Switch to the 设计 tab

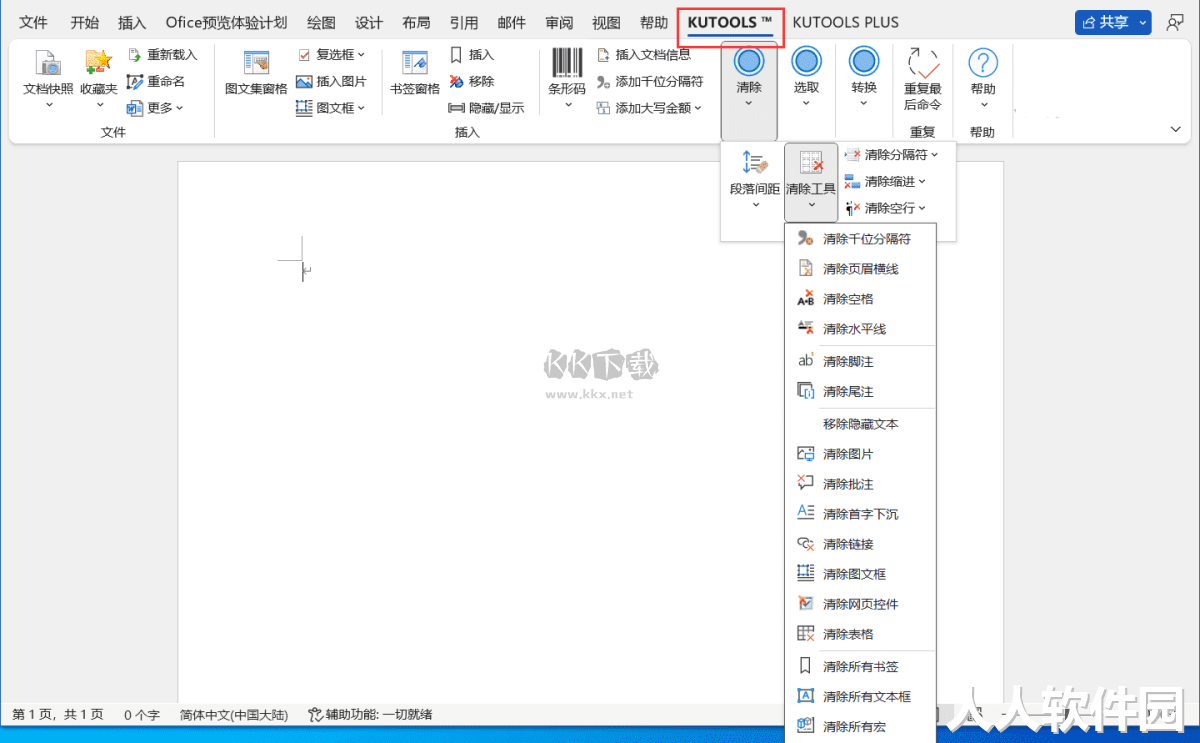(369, 22)
